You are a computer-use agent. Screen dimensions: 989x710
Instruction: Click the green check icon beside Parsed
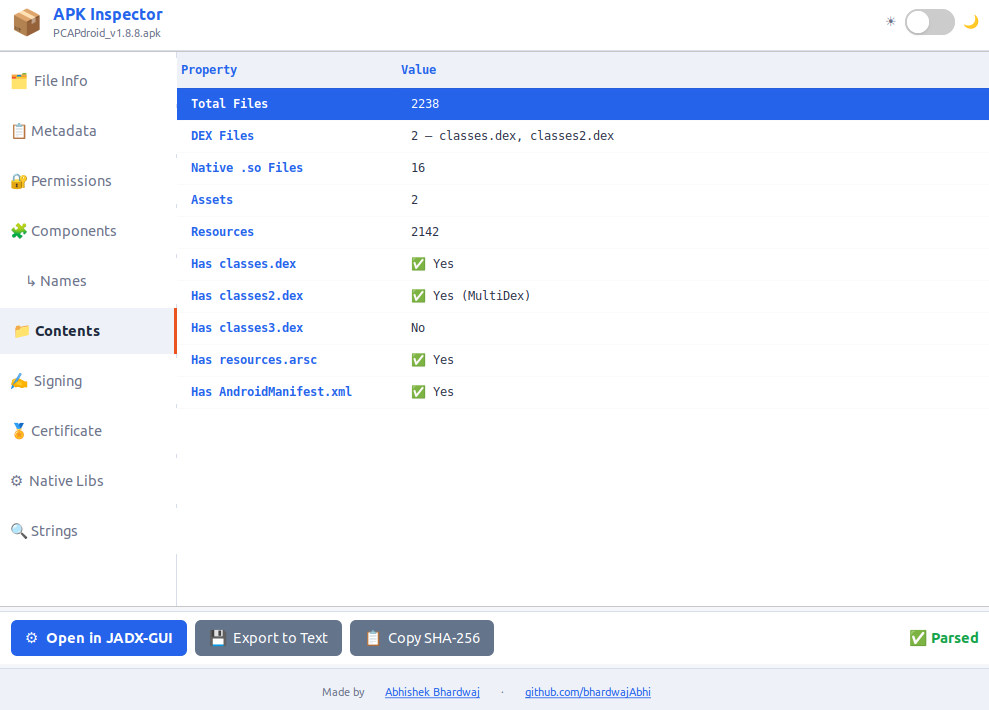click(x=918, y=638)
